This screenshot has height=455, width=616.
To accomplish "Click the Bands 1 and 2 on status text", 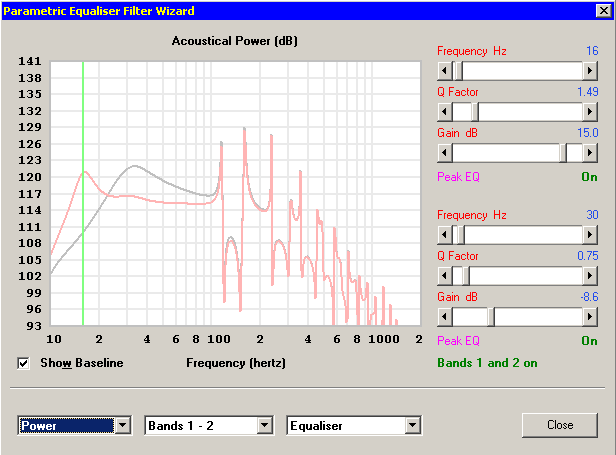I will point(487,363).
